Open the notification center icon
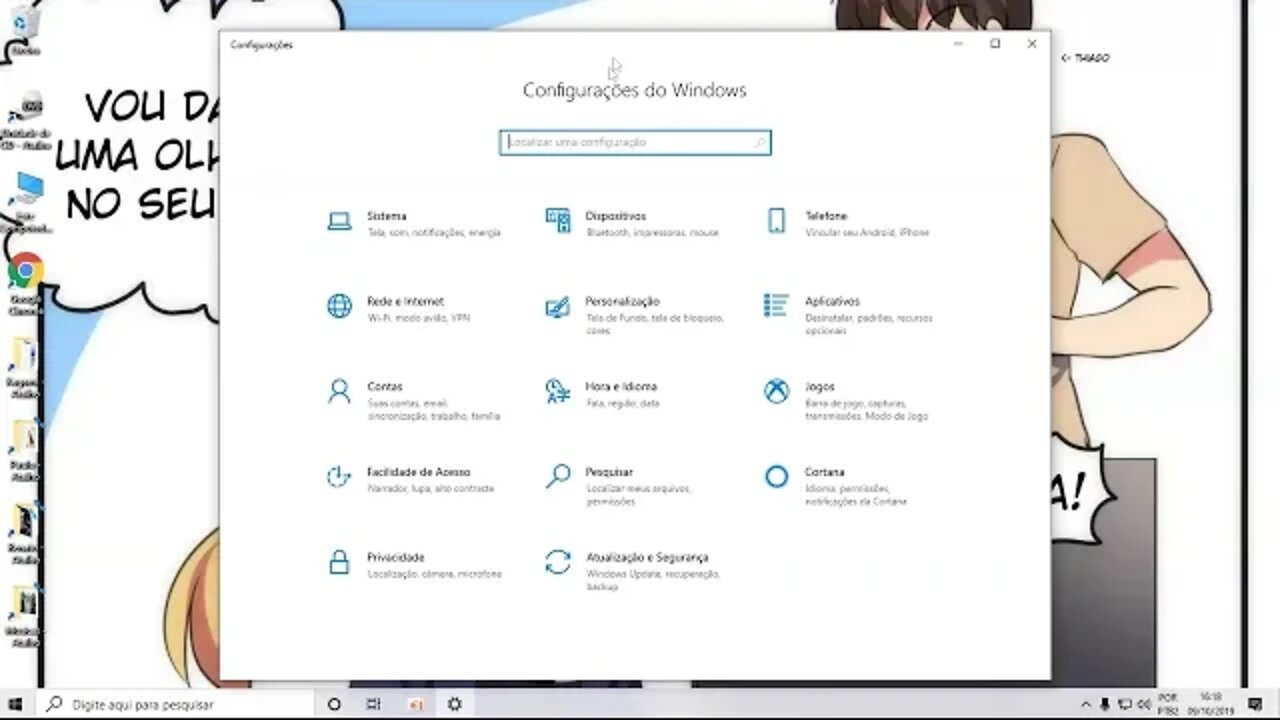This screenshot has height=720, width=1280. click(x=1256, y=704)
